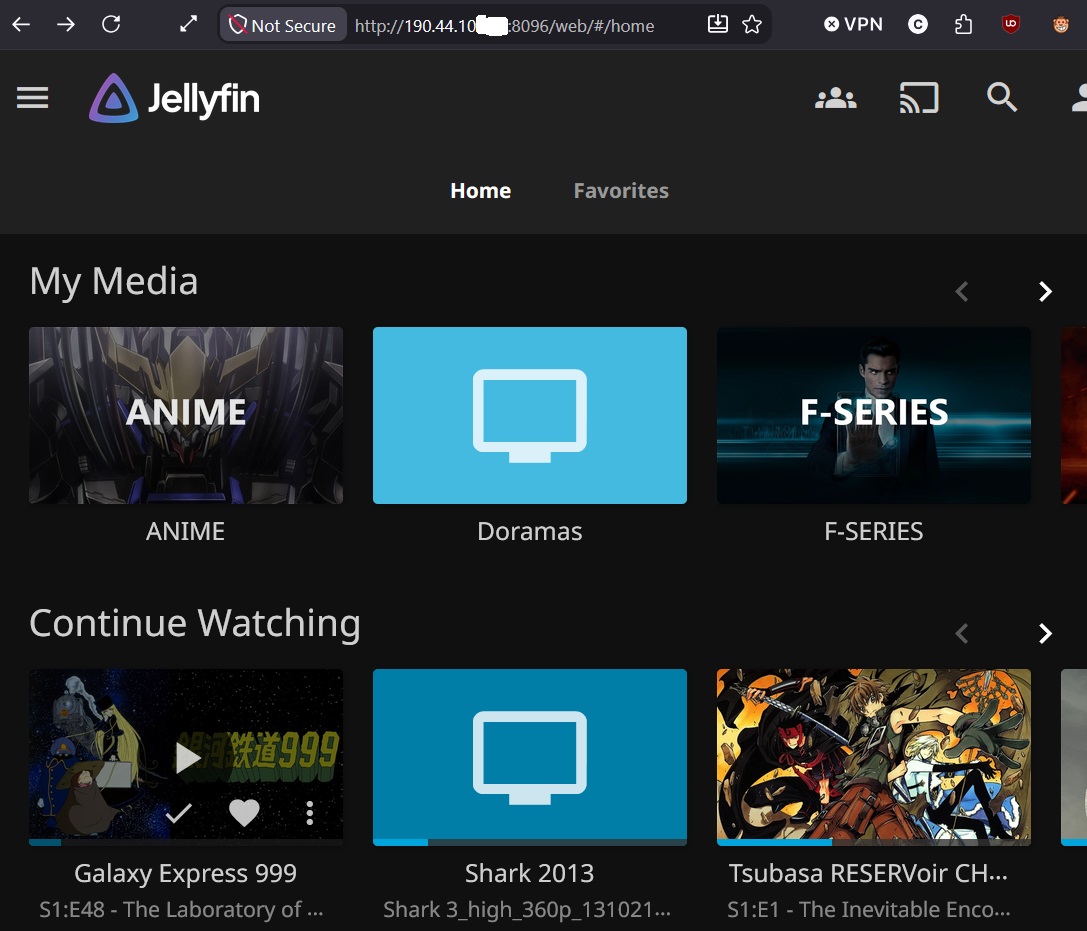
Task: Click the F-SERIES label under the card
Action: pyautogui.click(x=873, y=532)
